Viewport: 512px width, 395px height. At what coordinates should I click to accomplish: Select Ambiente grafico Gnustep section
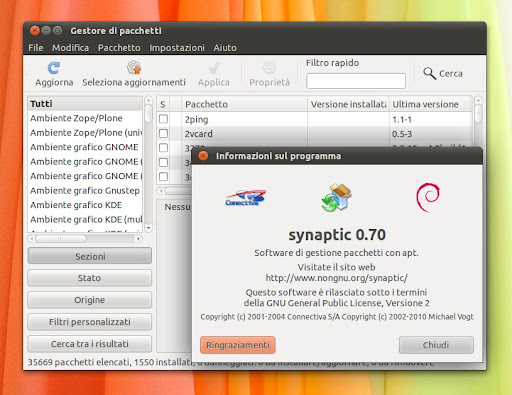click(85, 190)
